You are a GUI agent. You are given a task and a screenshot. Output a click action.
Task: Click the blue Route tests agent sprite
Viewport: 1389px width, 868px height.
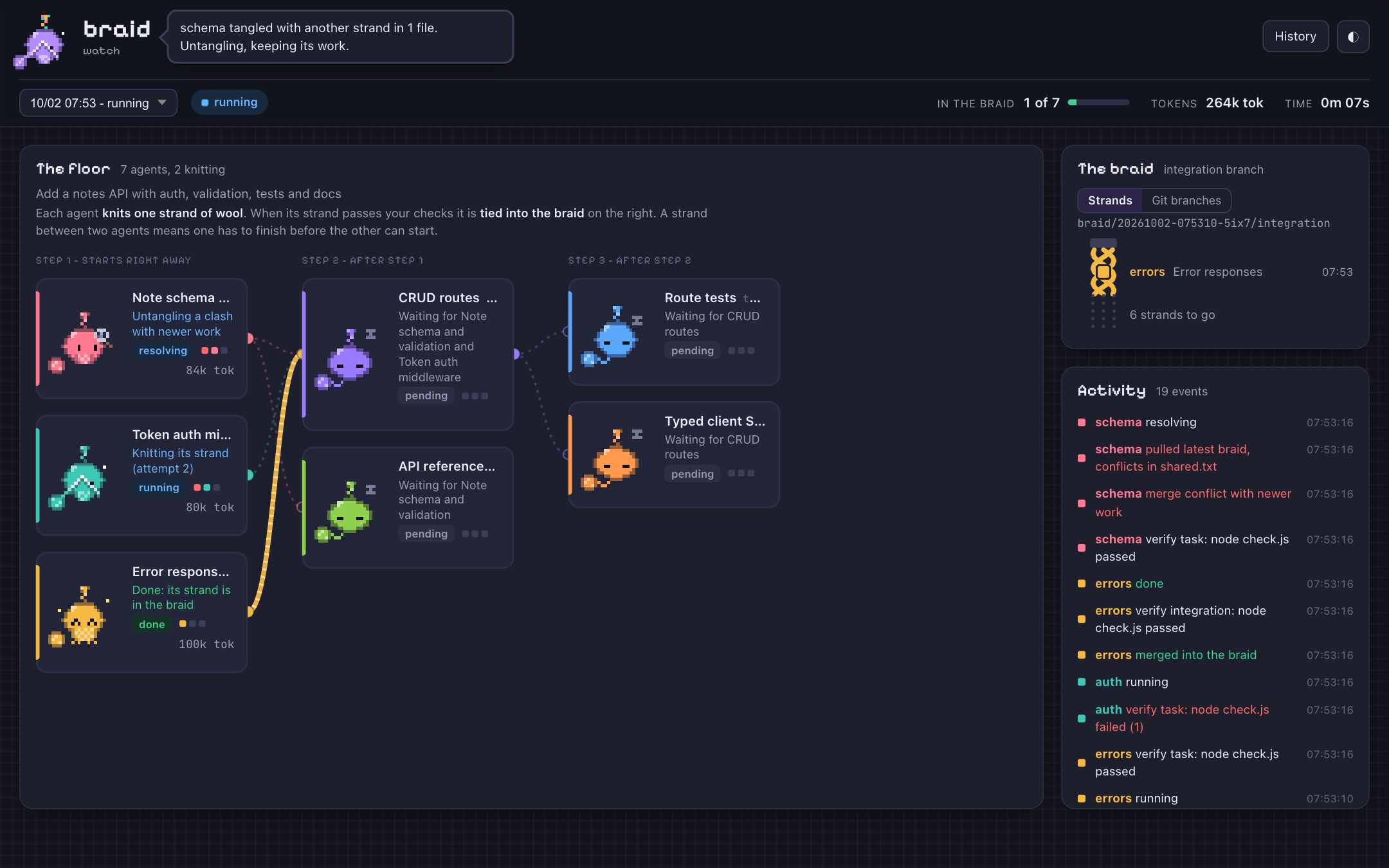click(x=611, y=337)
